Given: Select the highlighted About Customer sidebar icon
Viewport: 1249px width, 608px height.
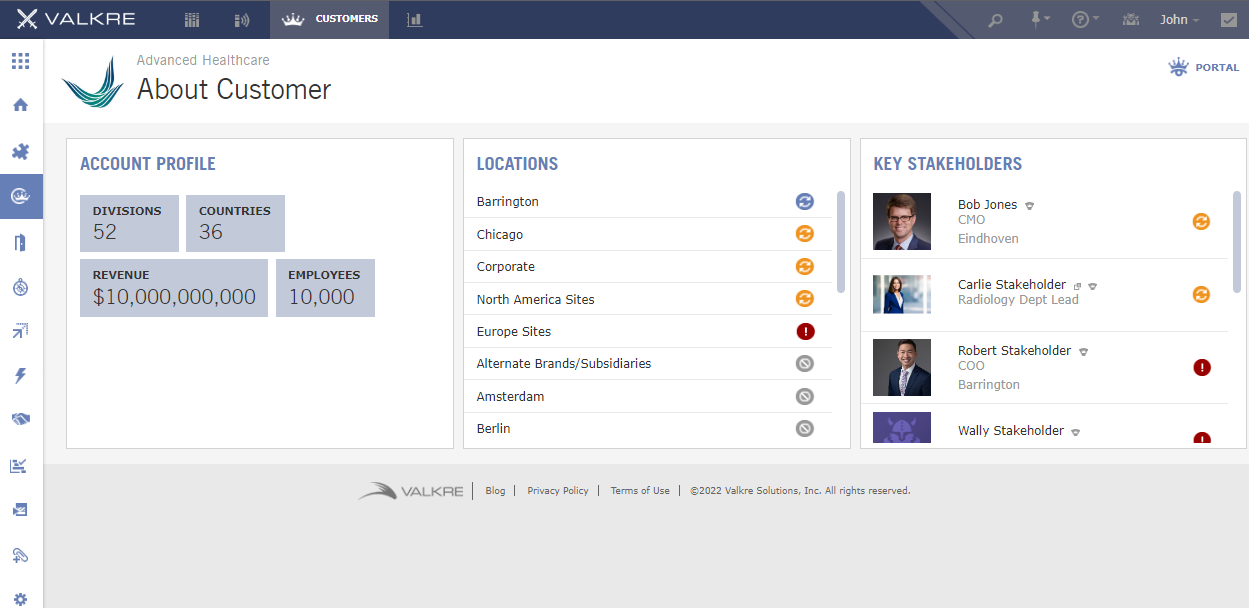Looking at the screenshot, I should (20, 196).
